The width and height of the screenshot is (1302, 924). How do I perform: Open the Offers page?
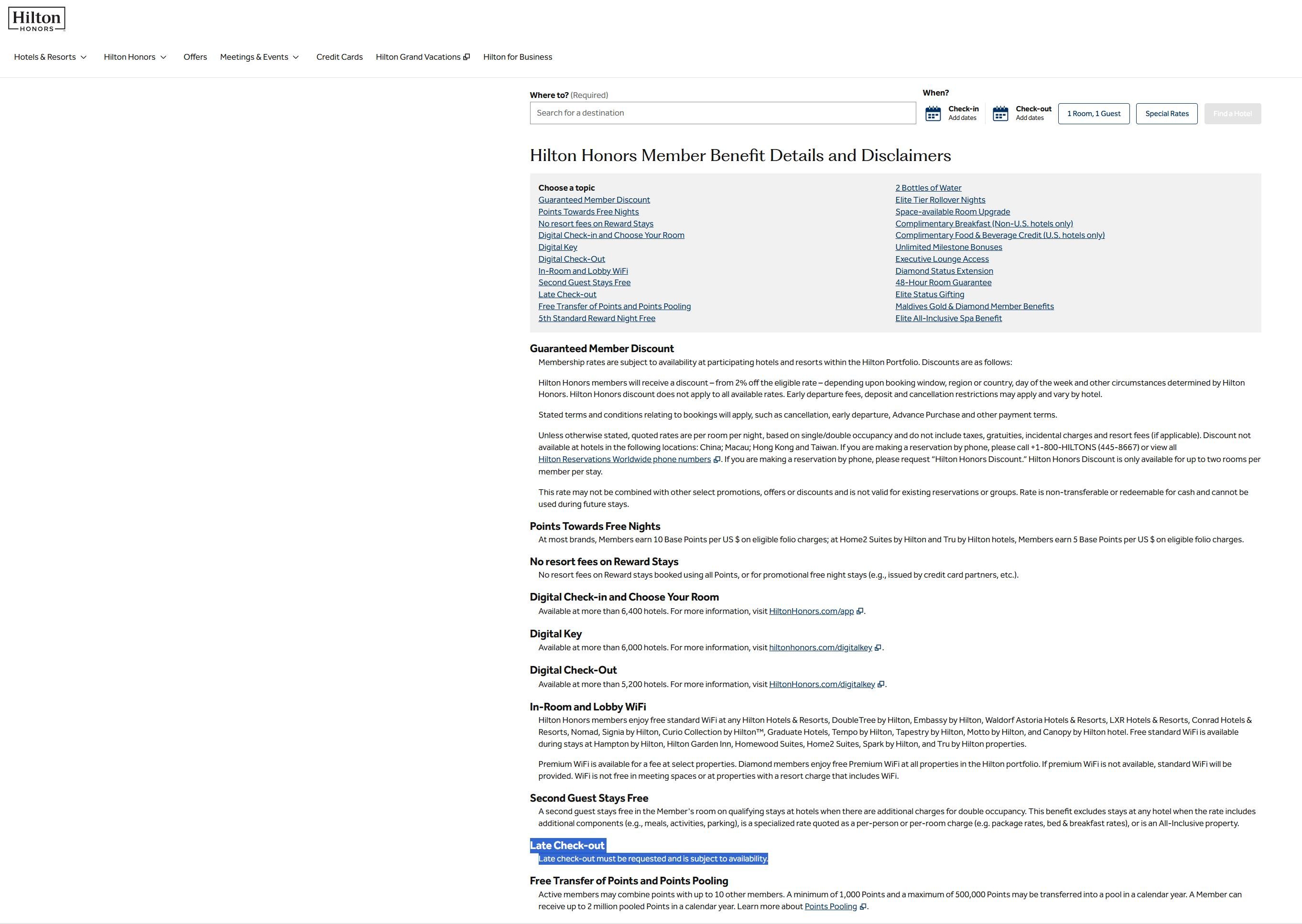pyautogui.click(x=195, y=57)
